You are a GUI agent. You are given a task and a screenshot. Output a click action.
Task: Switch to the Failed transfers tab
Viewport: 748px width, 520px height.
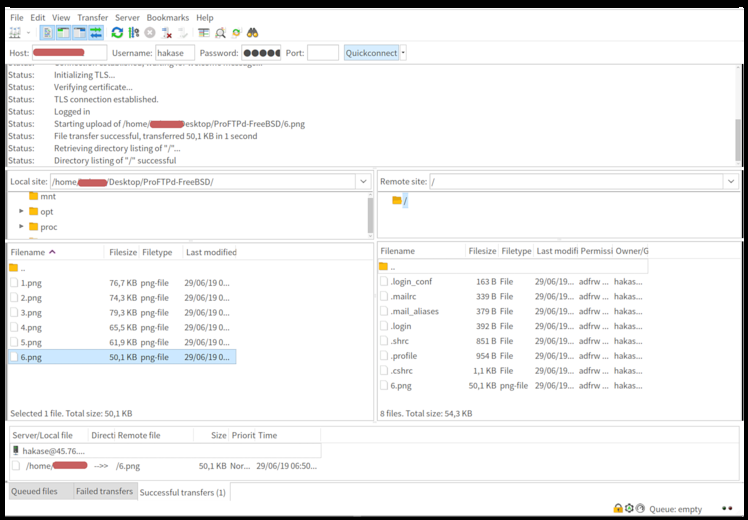click(x=104, y=492)
